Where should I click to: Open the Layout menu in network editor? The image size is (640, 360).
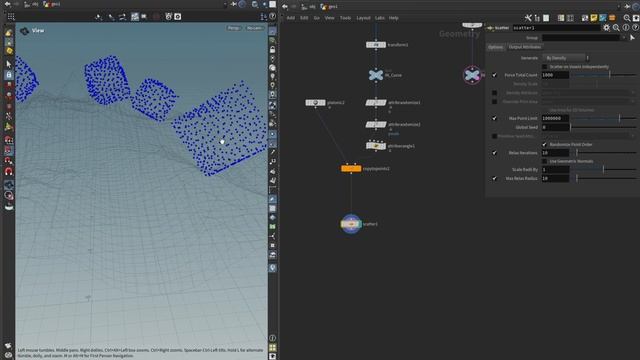pyautogui.click(x=363, y=18)
